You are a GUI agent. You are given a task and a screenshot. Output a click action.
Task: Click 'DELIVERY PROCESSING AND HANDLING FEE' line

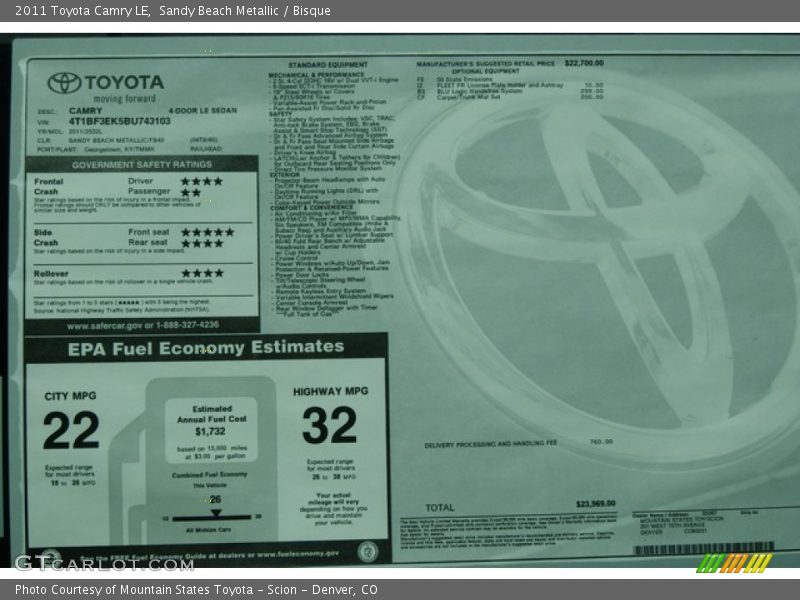[490, 444]
